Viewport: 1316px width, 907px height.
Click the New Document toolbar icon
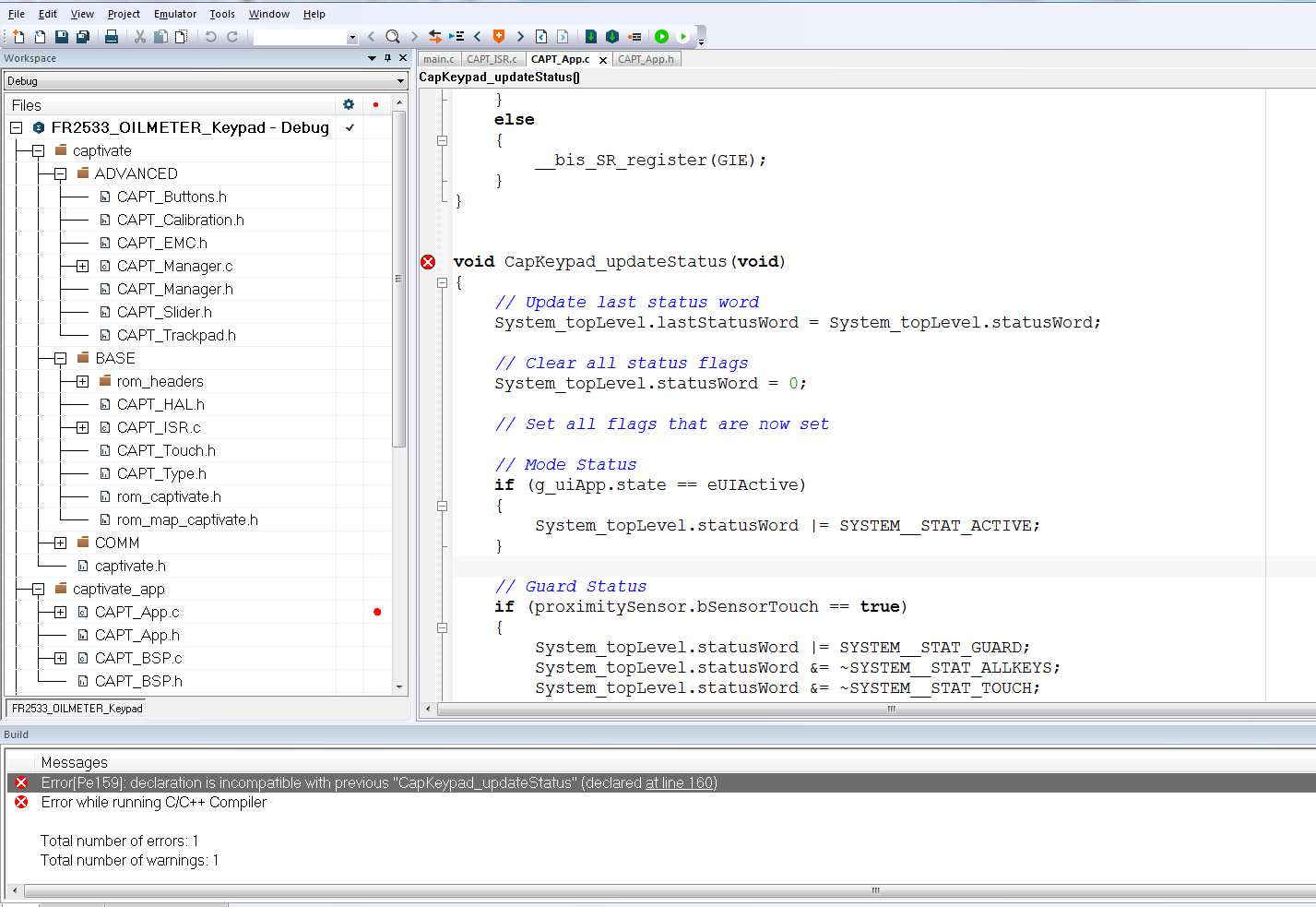(18, 37)
